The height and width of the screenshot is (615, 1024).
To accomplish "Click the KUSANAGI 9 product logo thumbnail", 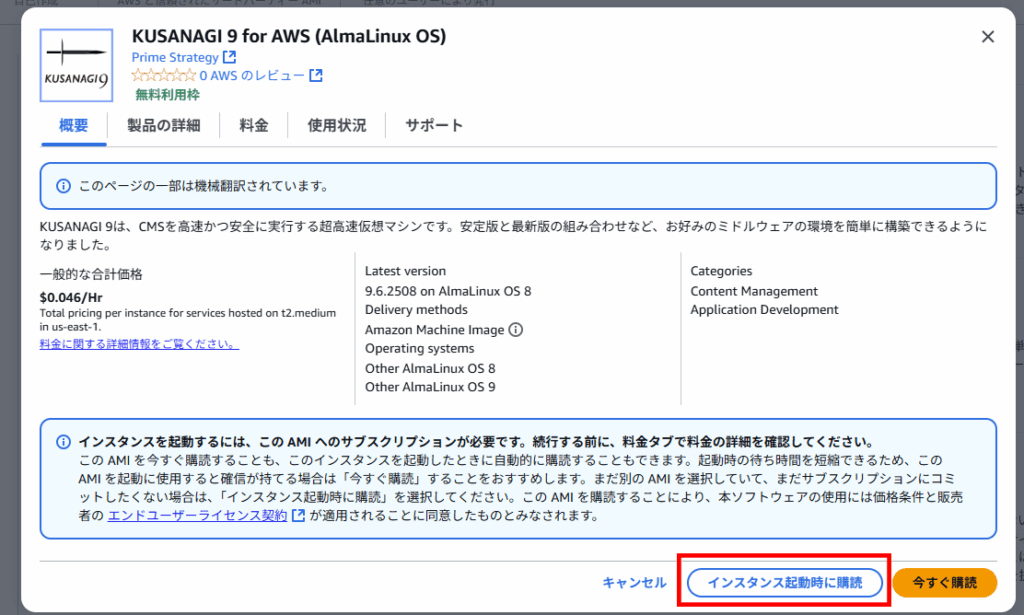I will pyautogui.click(x=76, y=65).
